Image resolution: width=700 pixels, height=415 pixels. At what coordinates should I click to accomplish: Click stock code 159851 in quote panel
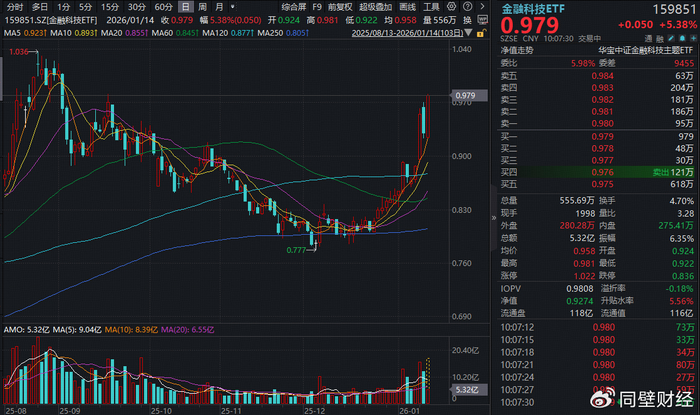point(674,9)
